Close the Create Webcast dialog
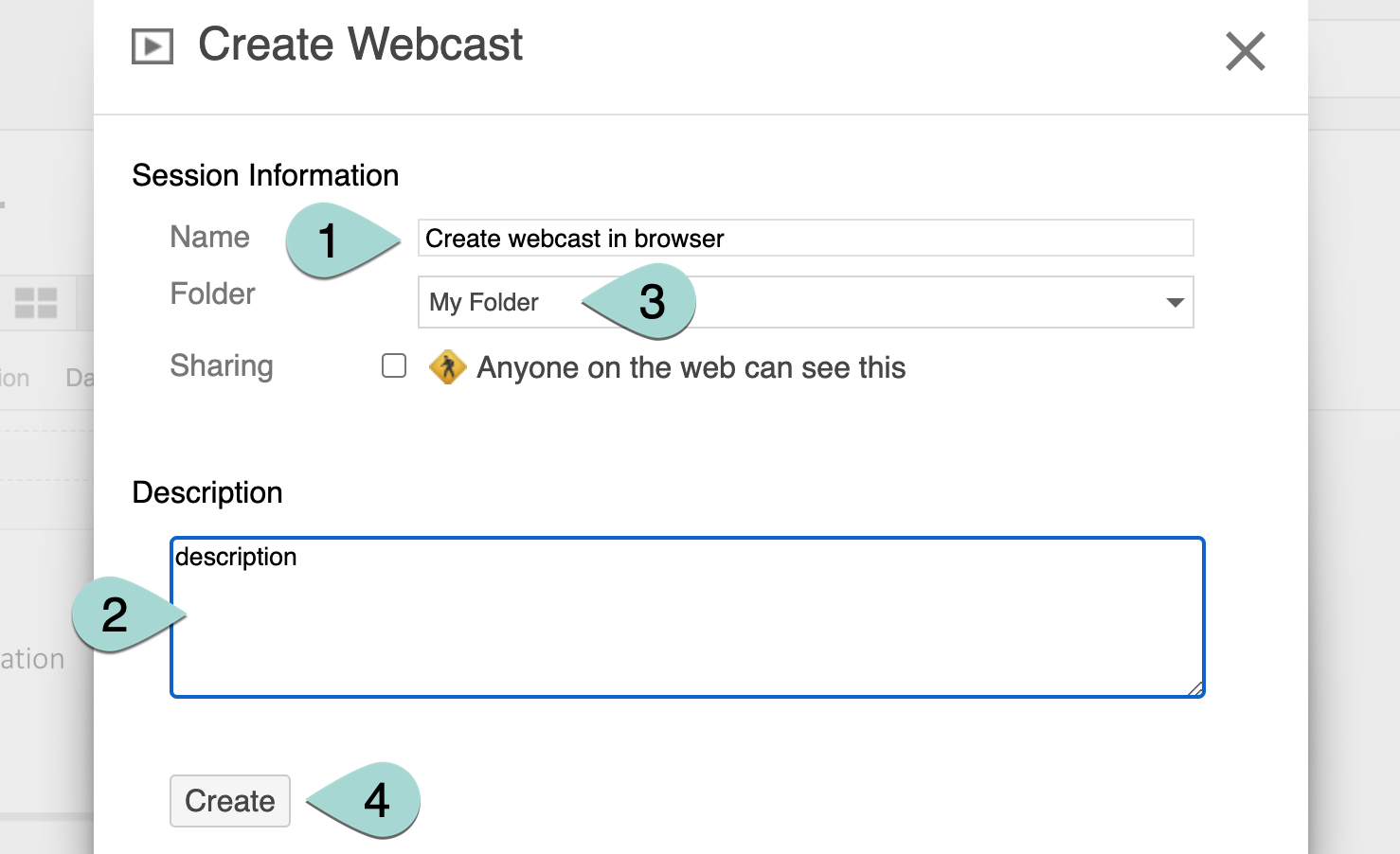The width and height of the screenshot is (1400, 854). coord(1245,51)
